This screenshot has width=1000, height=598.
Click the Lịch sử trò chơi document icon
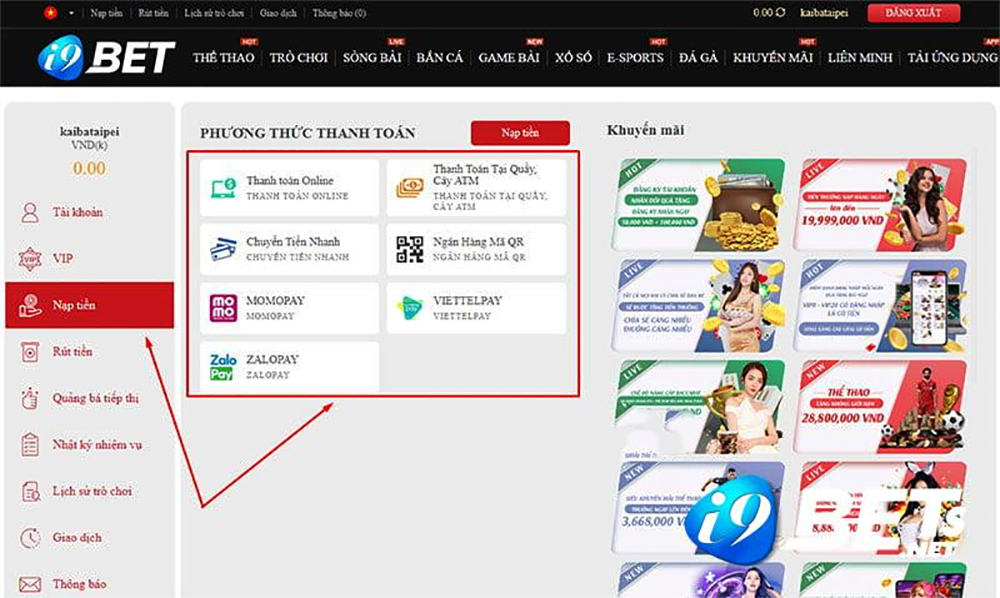click(x=30, y=492)
